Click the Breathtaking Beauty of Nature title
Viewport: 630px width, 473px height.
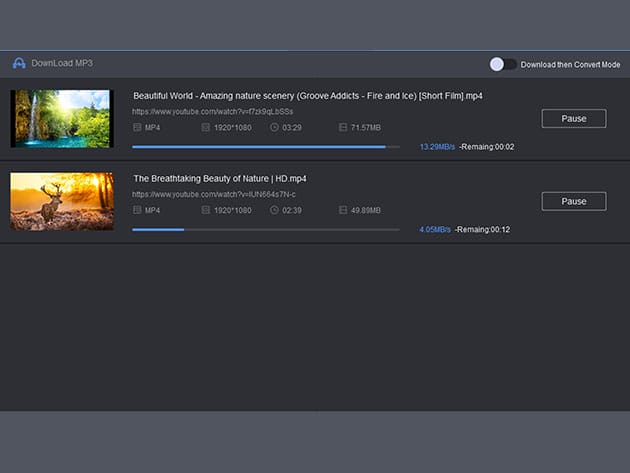[219, 178]
